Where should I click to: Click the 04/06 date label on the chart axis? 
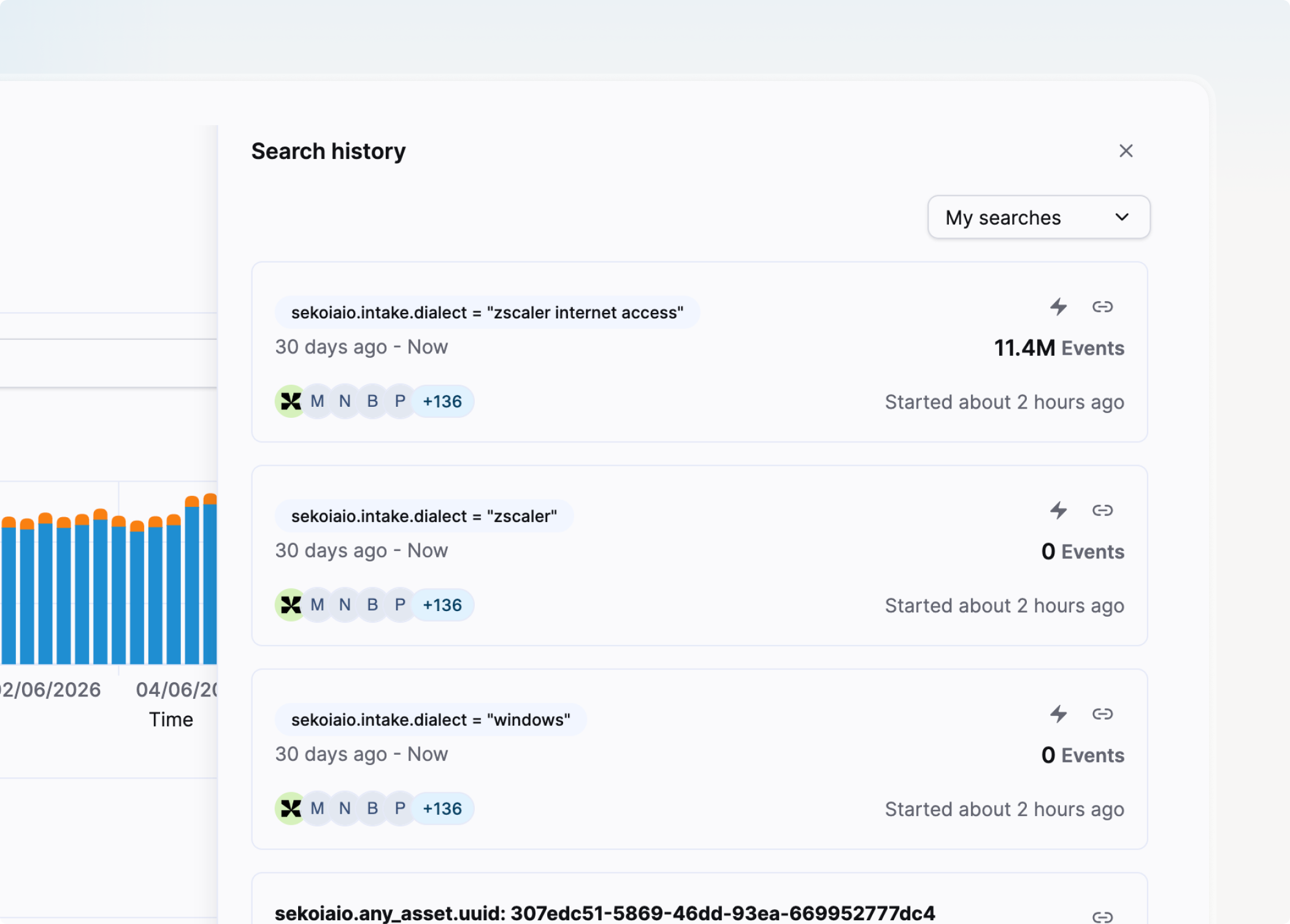click(177, 690)
